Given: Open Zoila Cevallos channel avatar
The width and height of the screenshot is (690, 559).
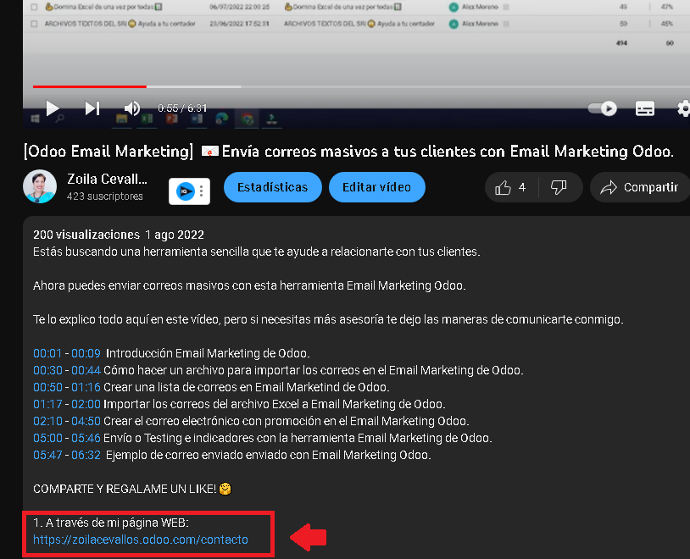Looking at the screenshot, I should (x=40, y=187).
